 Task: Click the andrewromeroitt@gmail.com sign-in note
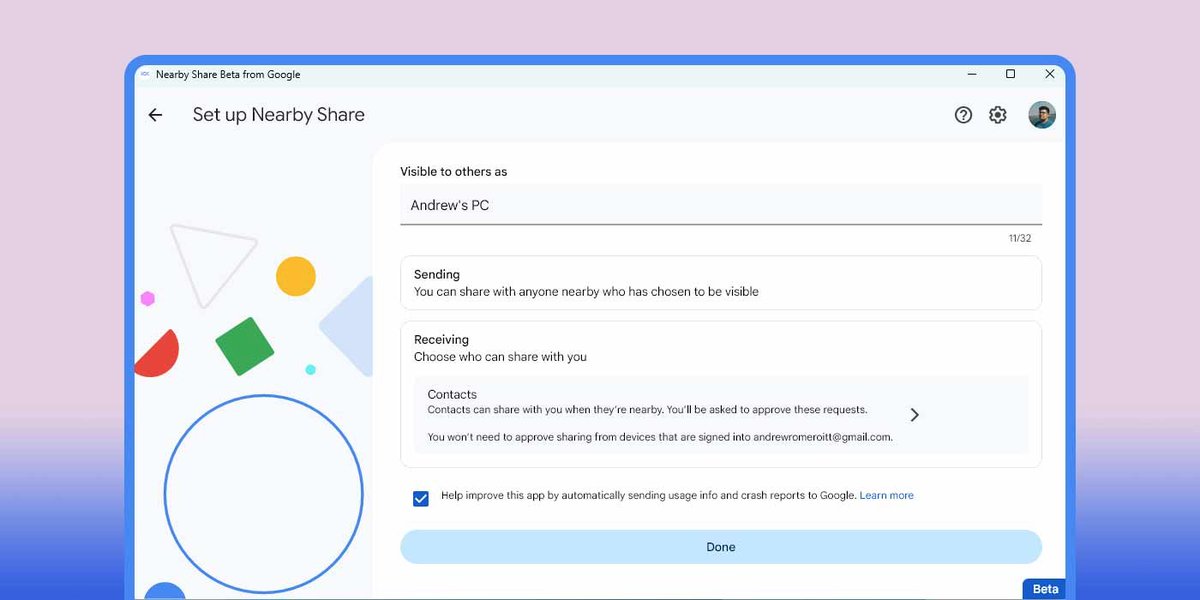point(660,437)
